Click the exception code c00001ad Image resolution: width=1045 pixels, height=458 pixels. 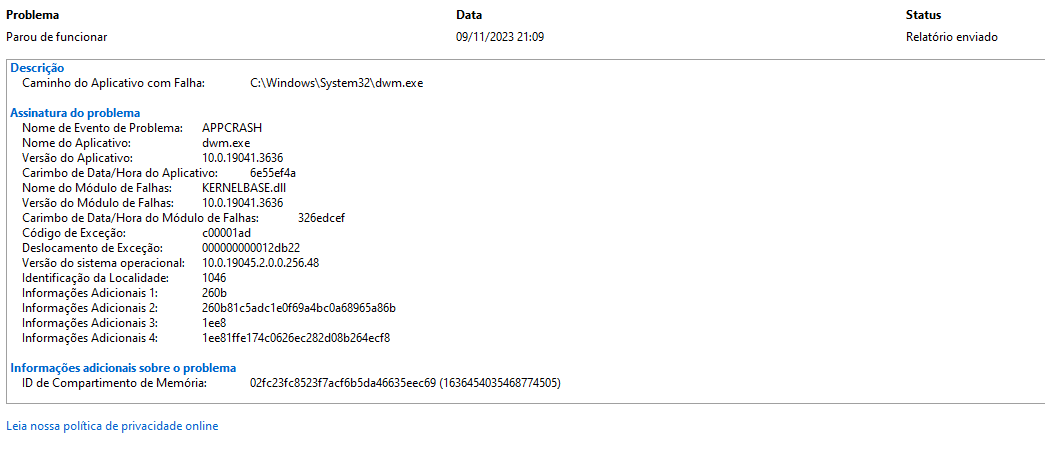[227, 233]
